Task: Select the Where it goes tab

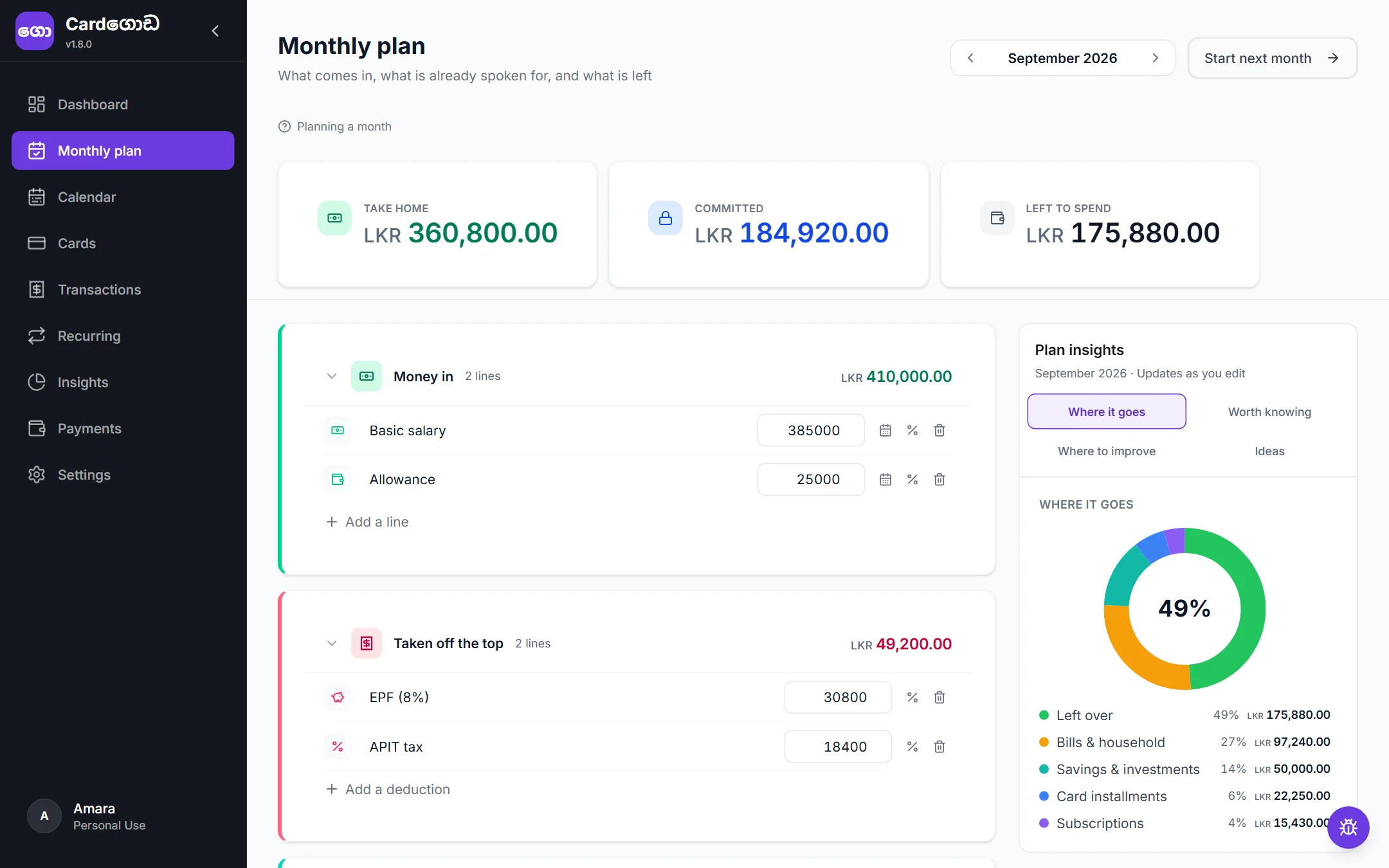Action: pos(1107,411)
